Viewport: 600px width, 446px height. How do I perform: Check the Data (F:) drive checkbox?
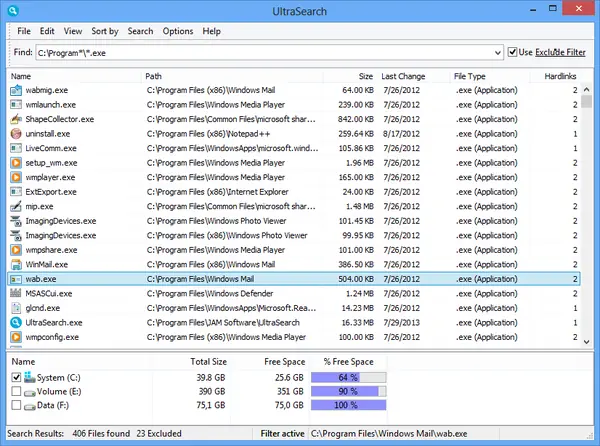(16, 405)
